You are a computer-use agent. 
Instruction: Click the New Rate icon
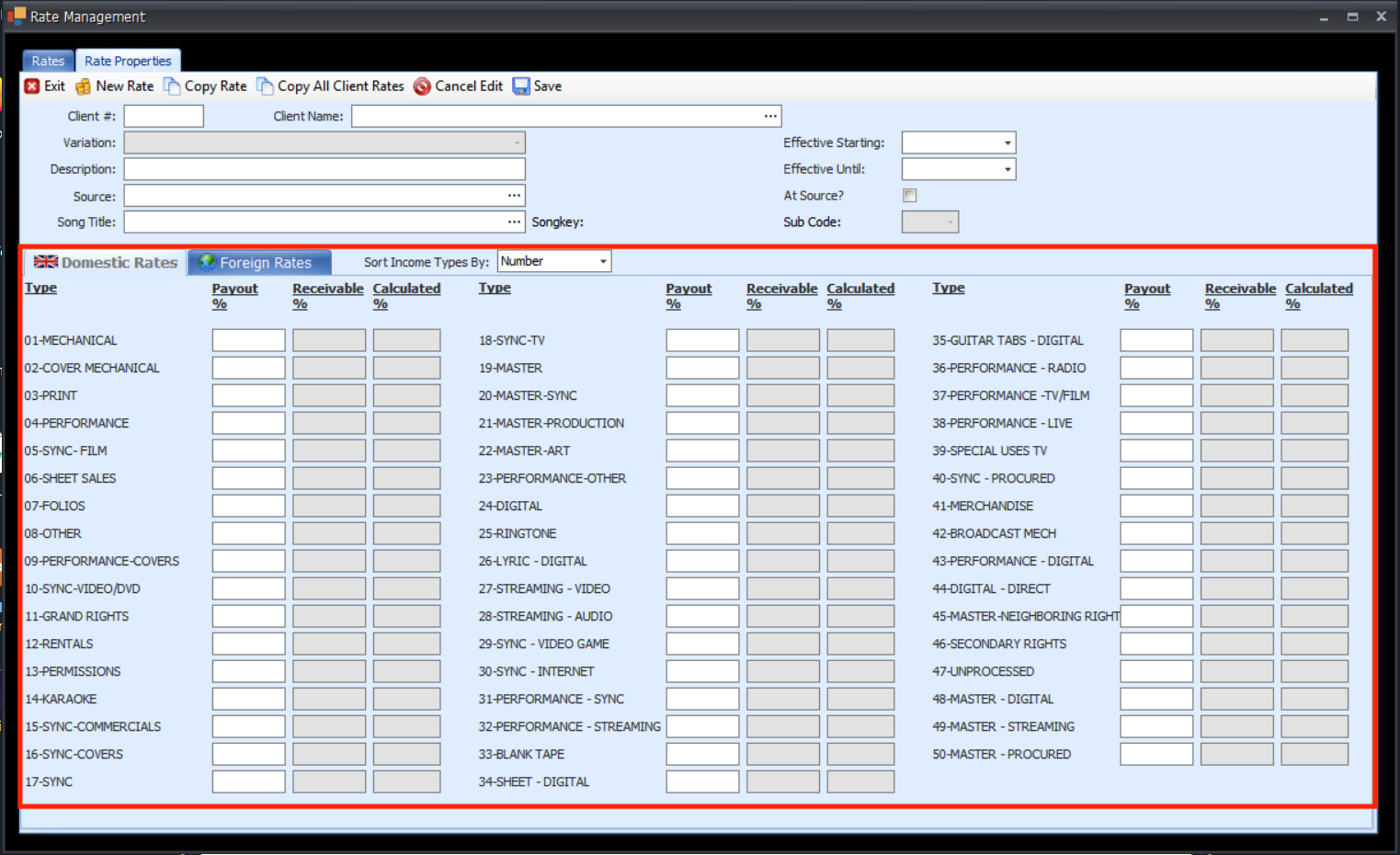coord(83,86)
